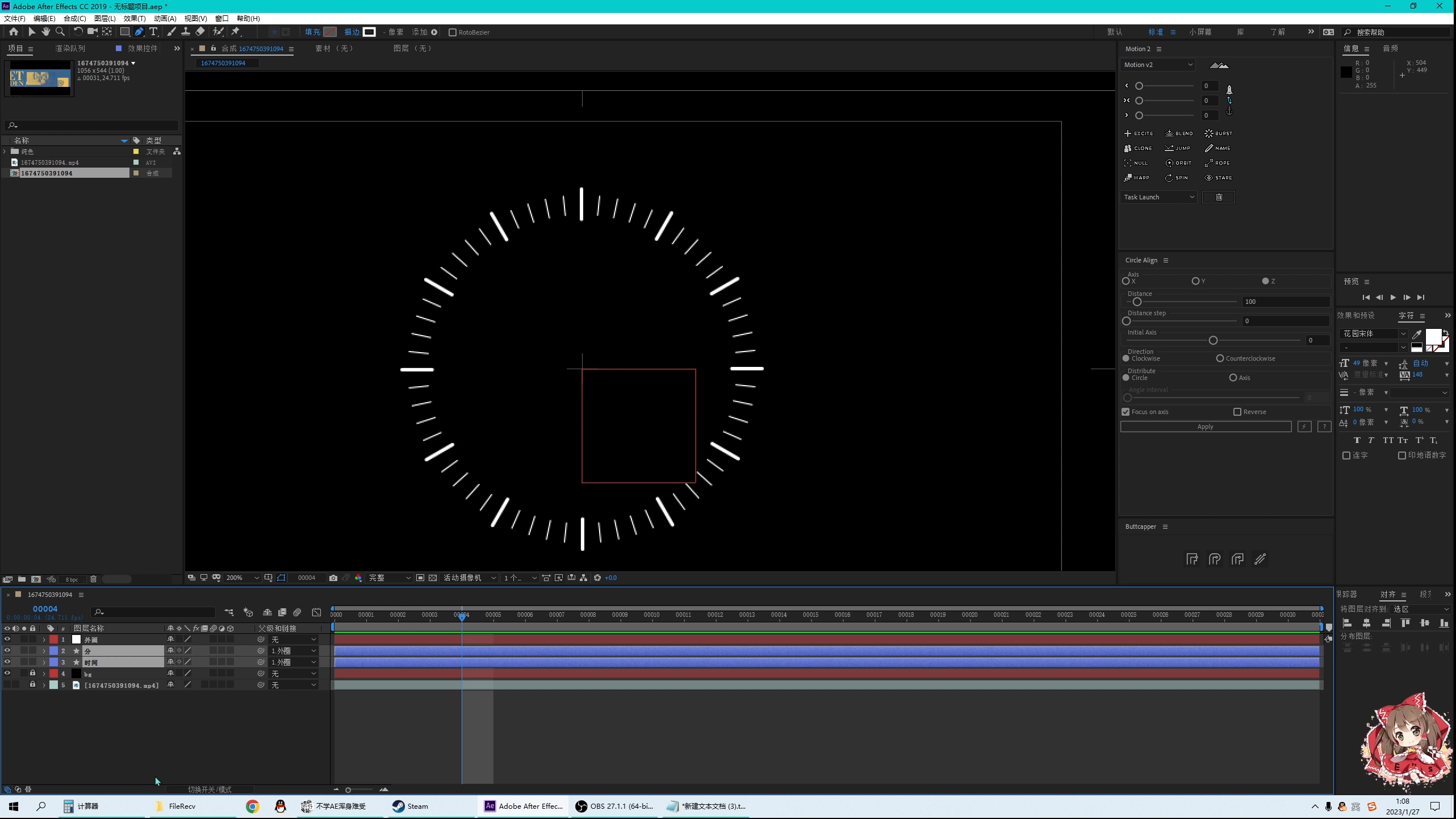
Task: Click the play button in preview panel
Action: [1393, 297]
